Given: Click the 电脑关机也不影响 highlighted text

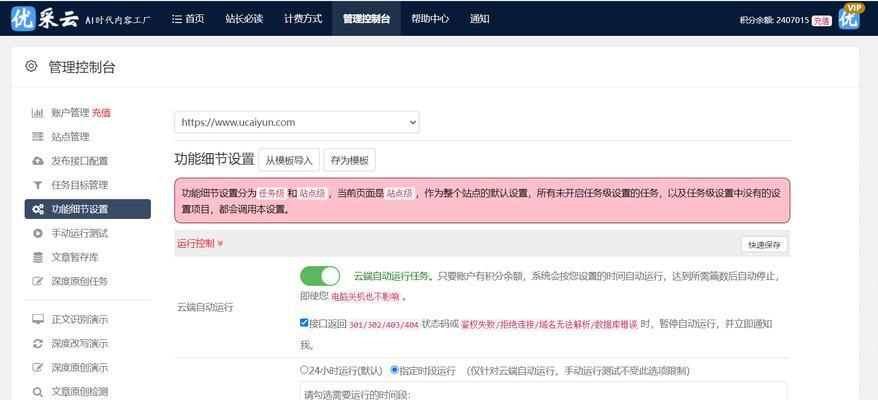Looking at the screenshot, I should 366,297.
